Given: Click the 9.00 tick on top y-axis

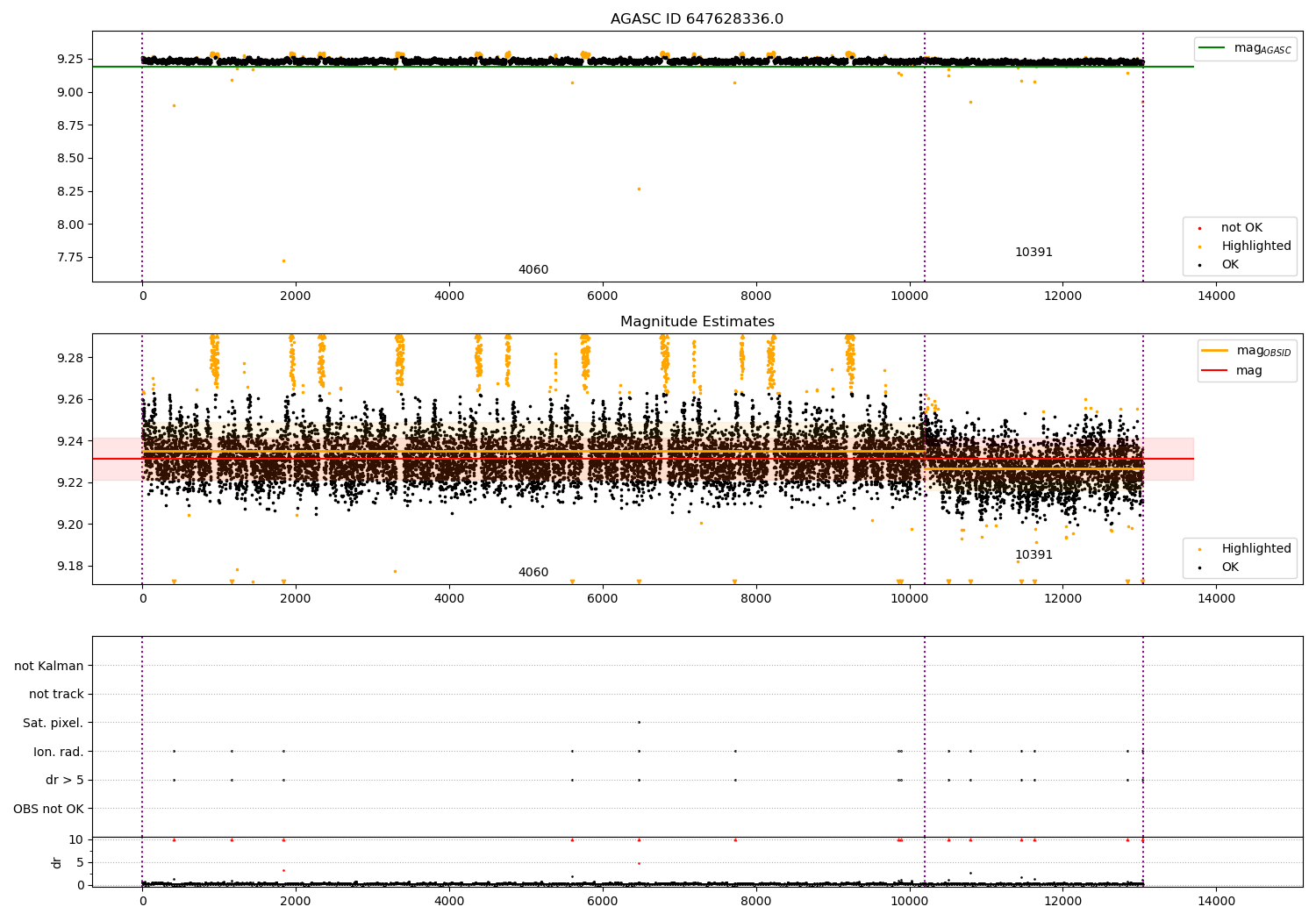Looking at the screenshot, I should (70, 92).
